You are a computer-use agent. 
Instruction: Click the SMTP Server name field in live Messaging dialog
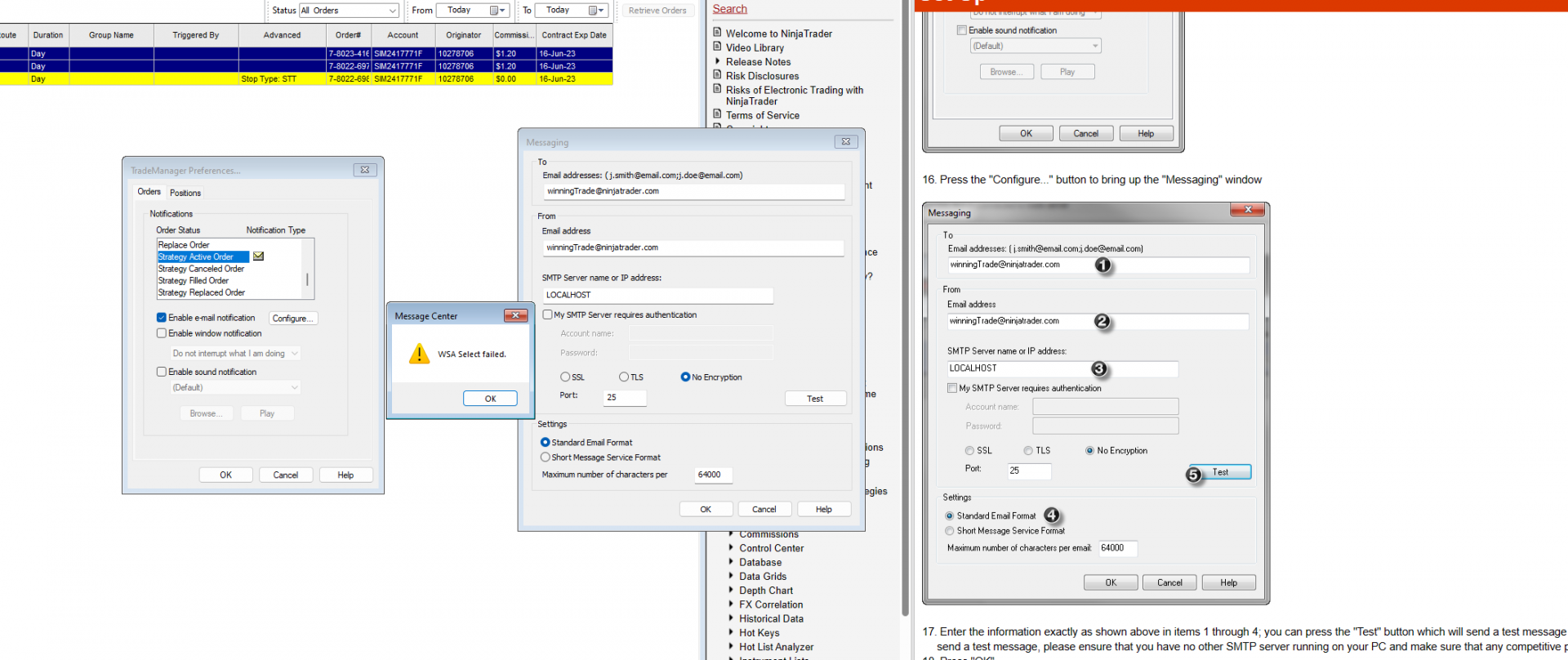658,295
